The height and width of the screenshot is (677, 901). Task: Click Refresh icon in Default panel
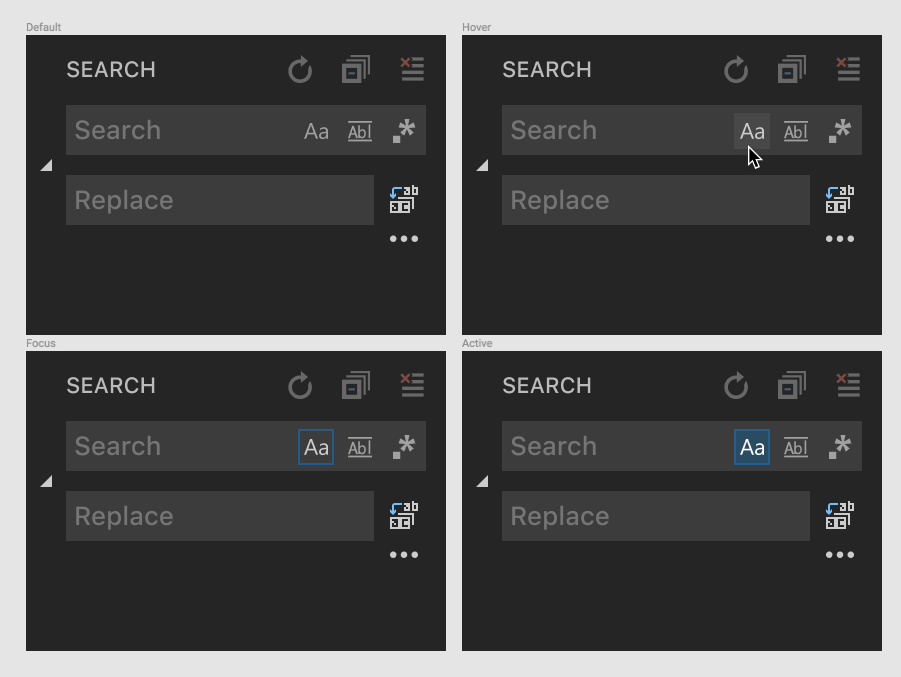[300, 70]
